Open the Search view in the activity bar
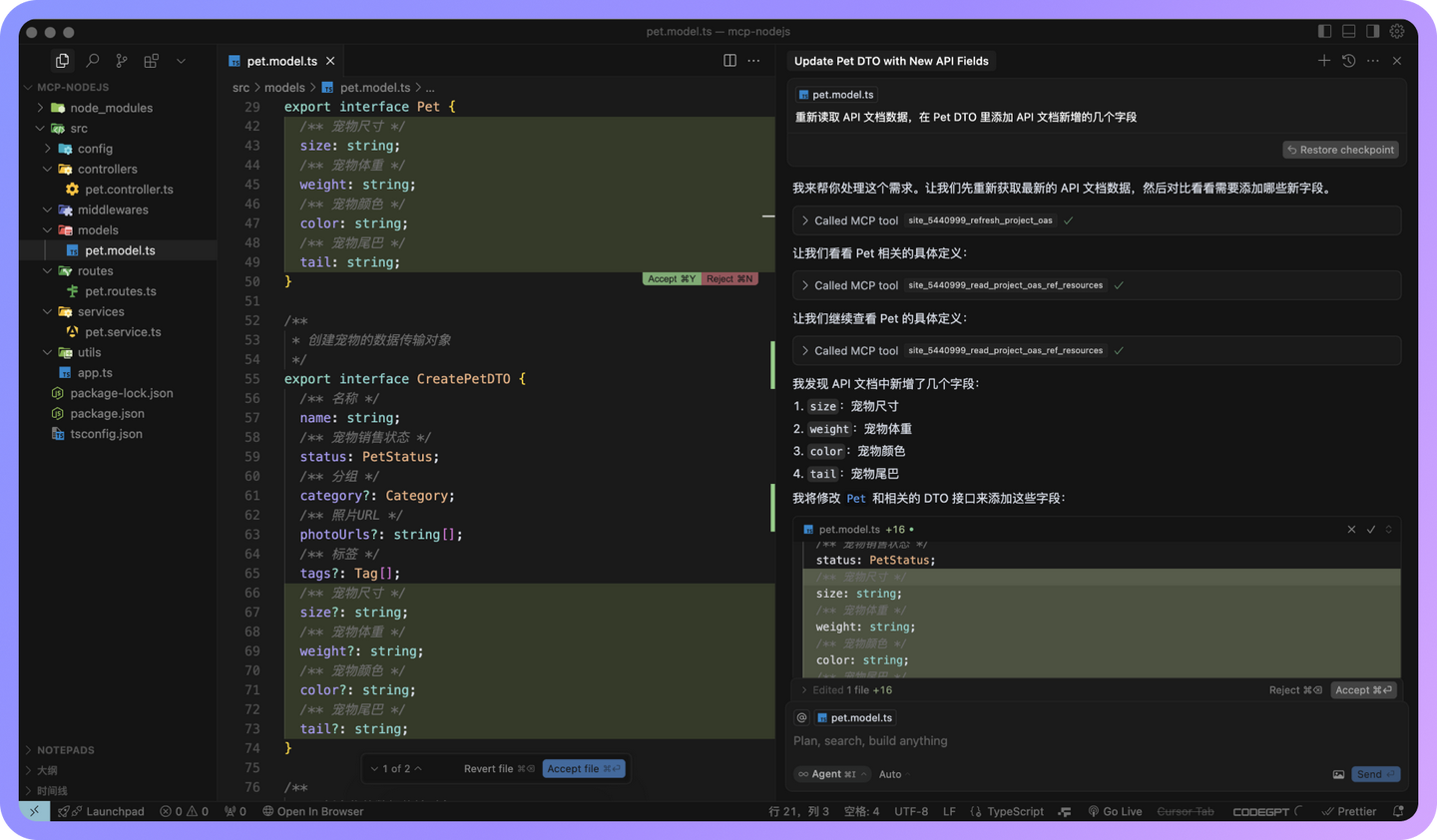The width and height of the screenshot is (1437, 840). [x=92, y=60]
